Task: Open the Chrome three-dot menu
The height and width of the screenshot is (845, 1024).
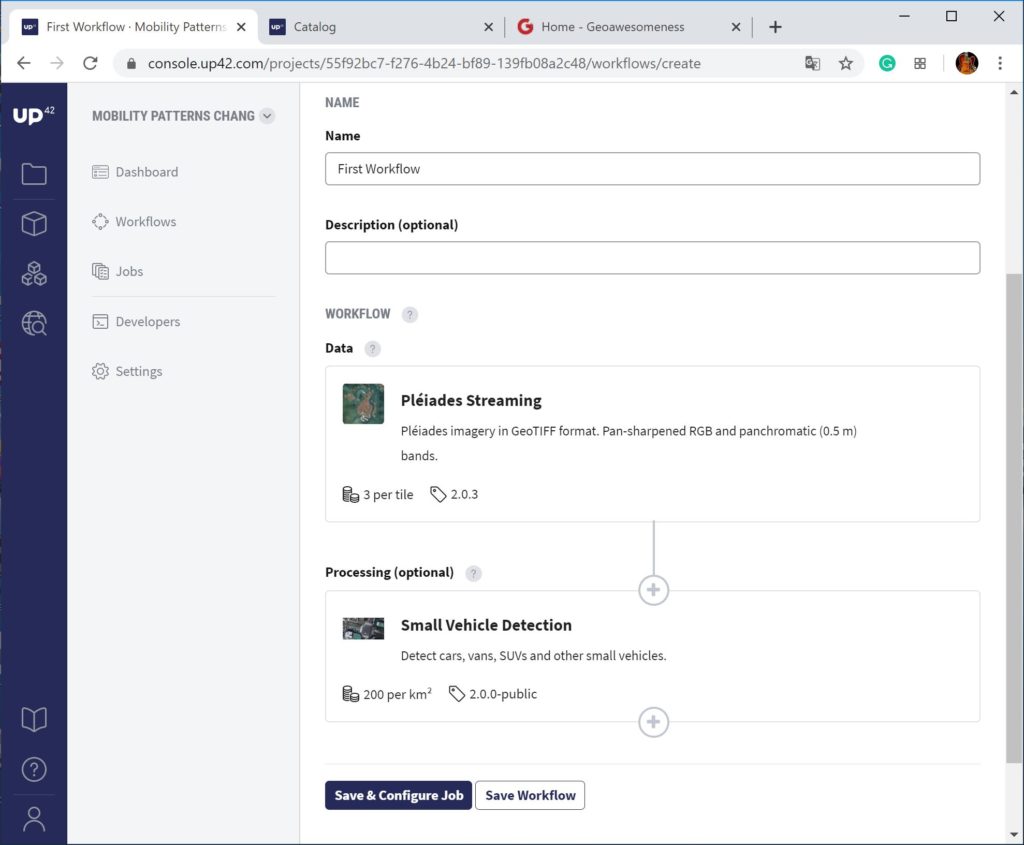Action: (1000, 63)
